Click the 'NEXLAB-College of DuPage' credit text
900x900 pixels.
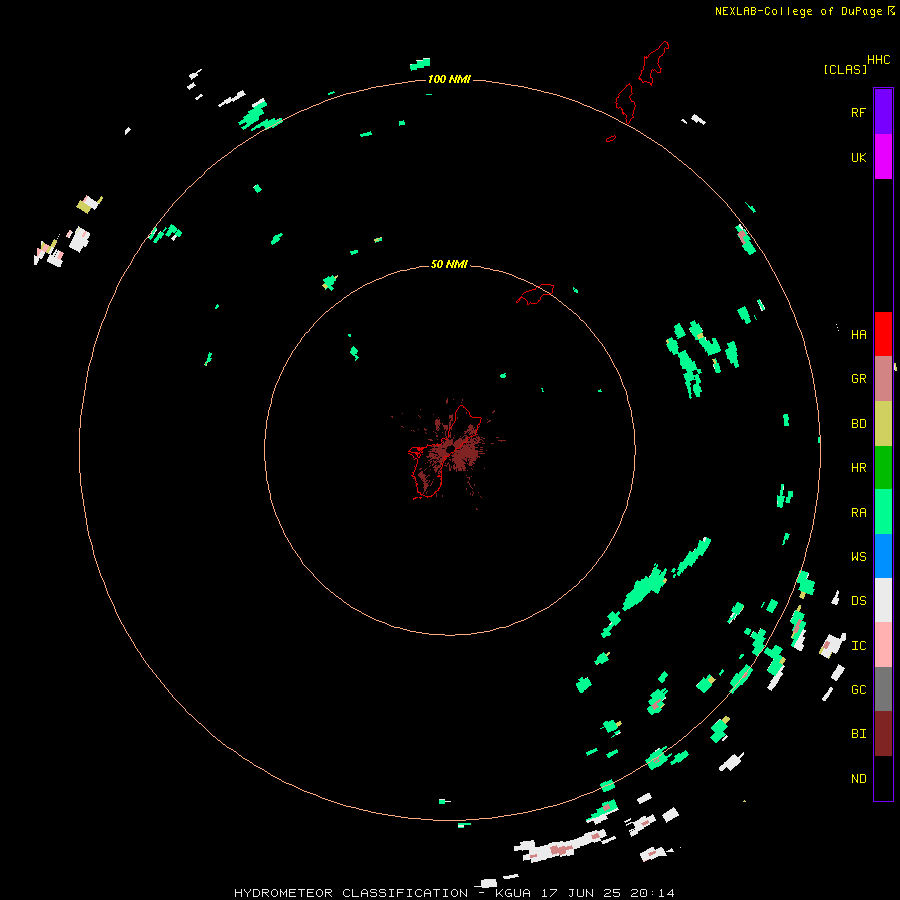[x=798, y=11]
